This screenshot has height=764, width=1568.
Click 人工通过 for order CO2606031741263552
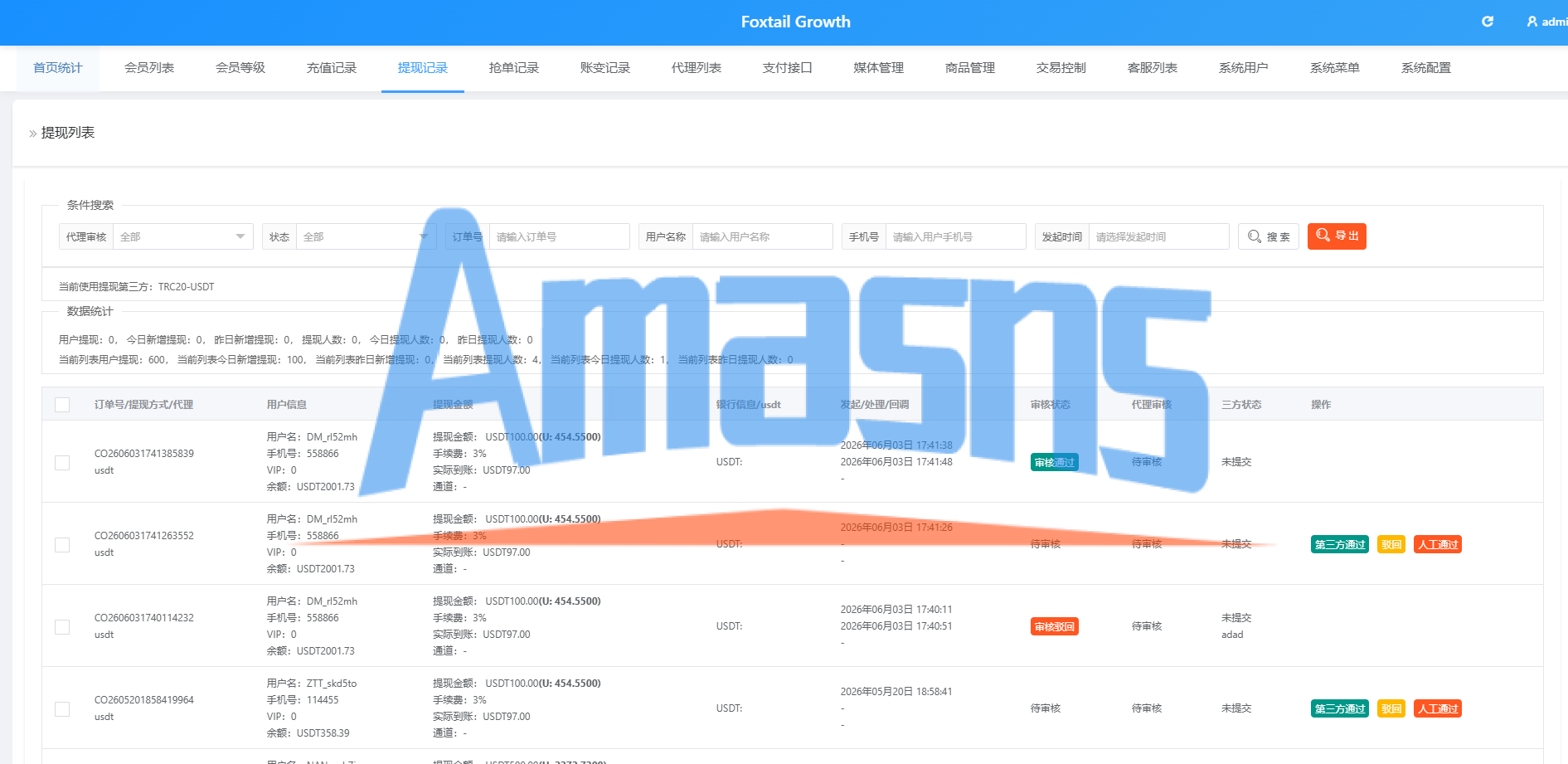coord(1438,544)
